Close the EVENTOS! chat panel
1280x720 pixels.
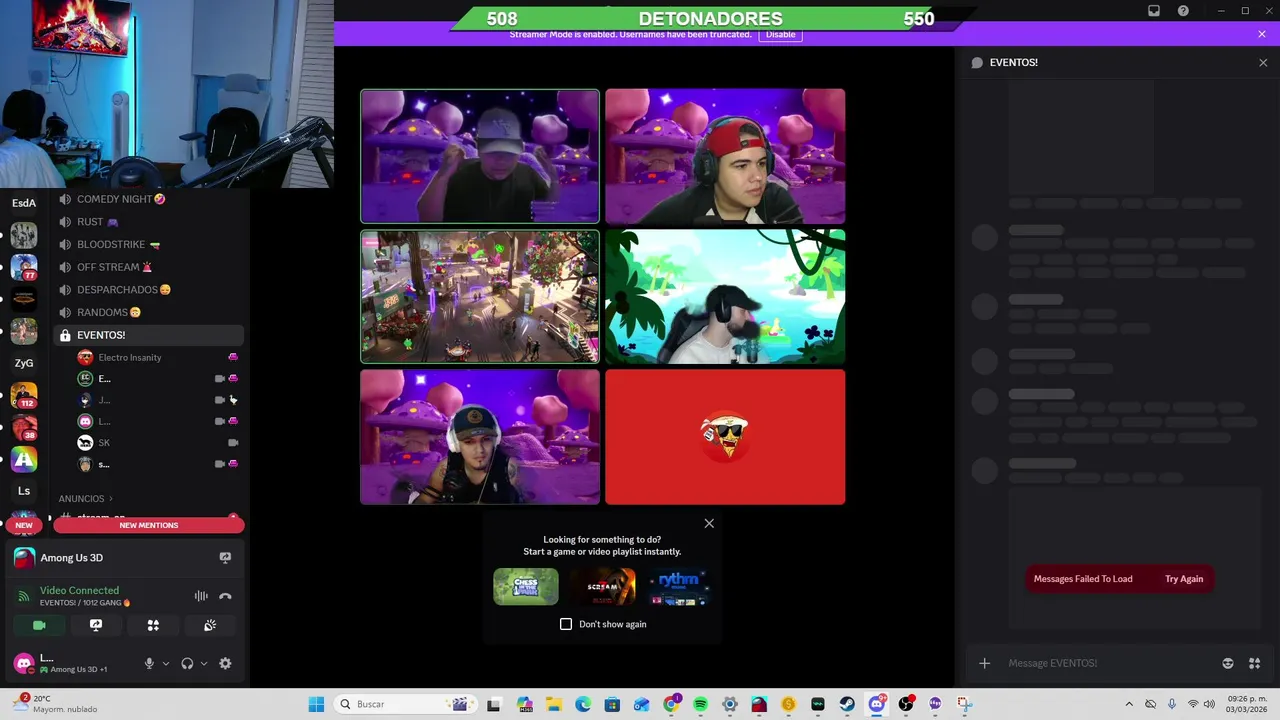pos(1262,62)
